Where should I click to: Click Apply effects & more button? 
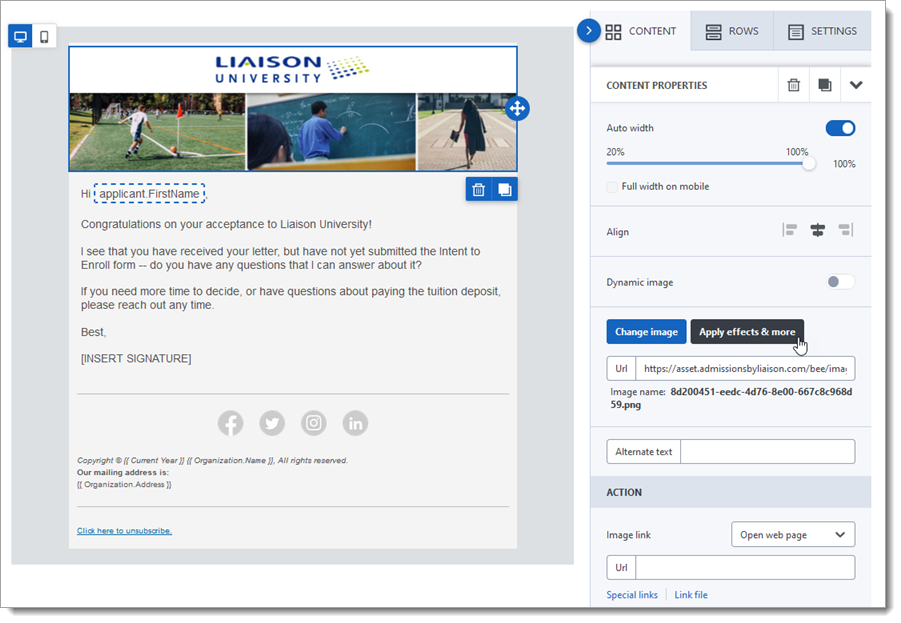[x=747, y=332]
